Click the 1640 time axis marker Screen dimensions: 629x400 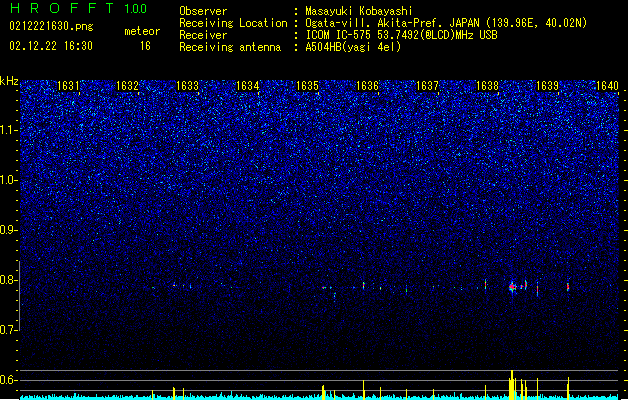(x=607, y=86)
